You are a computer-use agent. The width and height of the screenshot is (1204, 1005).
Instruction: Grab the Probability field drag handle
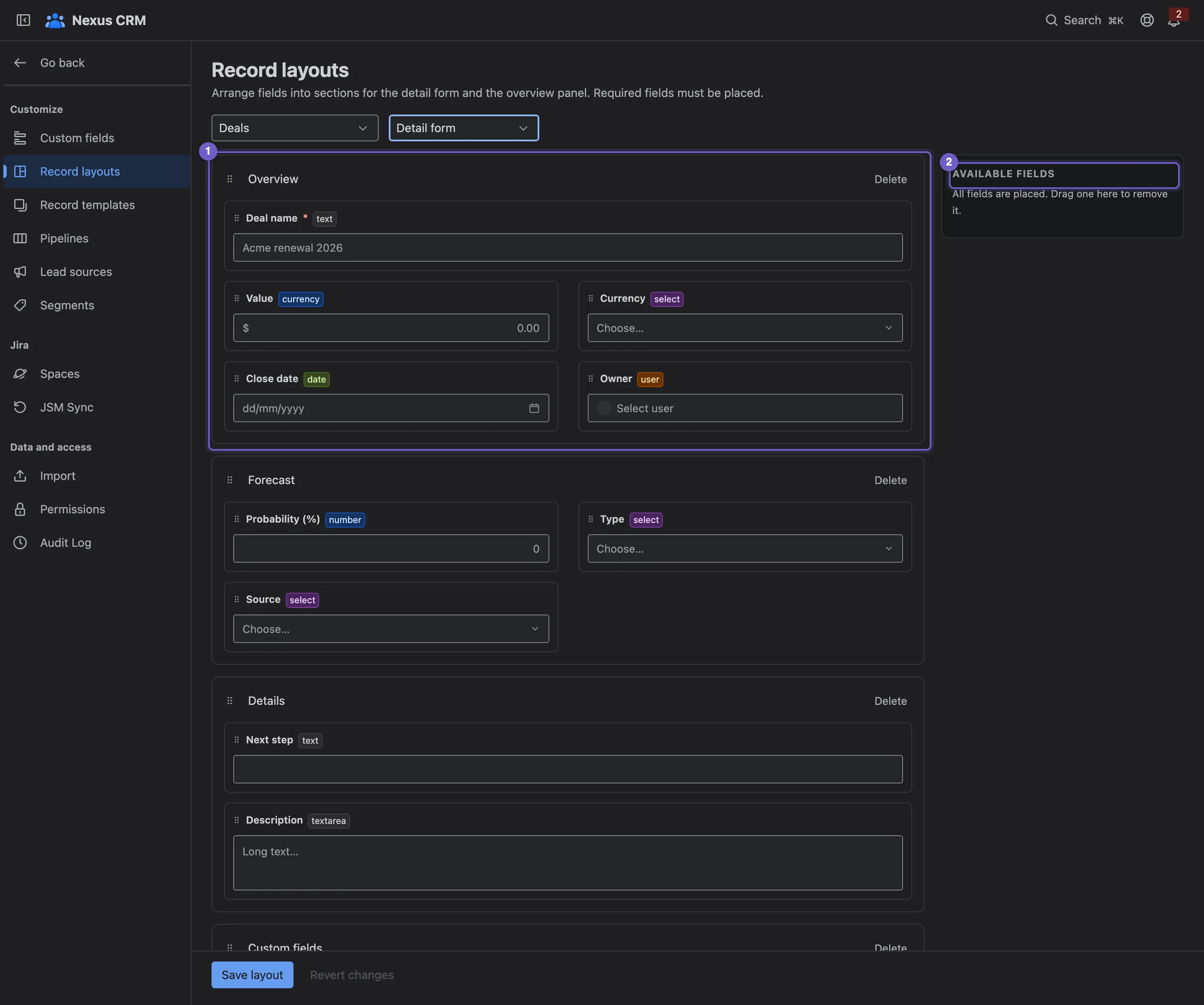tap(237, 519)
